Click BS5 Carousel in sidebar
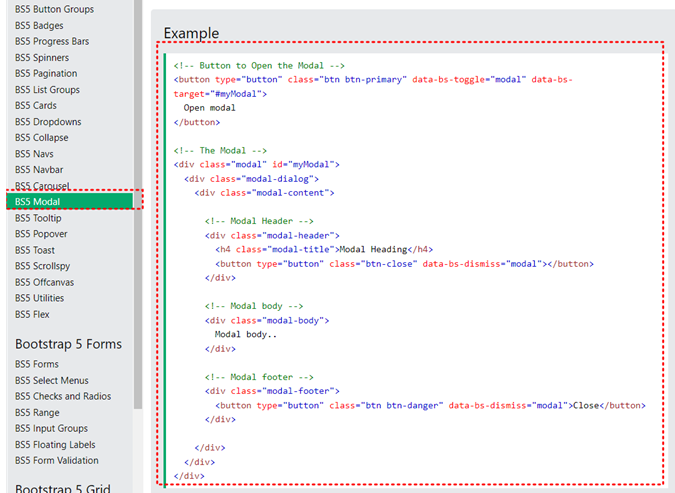This screenshot has height=493, width=675. [42, 186]
